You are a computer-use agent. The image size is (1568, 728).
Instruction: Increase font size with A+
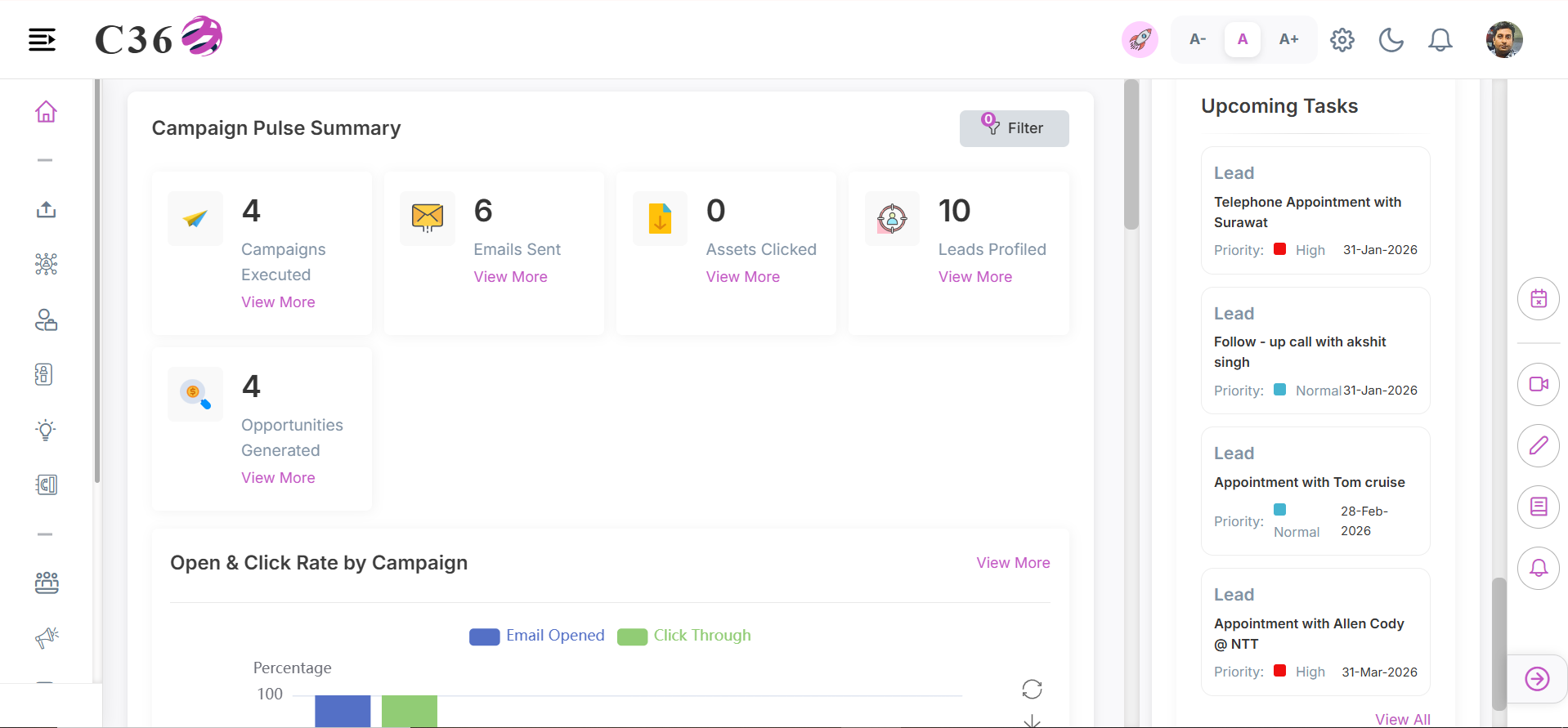point(1288,39)
